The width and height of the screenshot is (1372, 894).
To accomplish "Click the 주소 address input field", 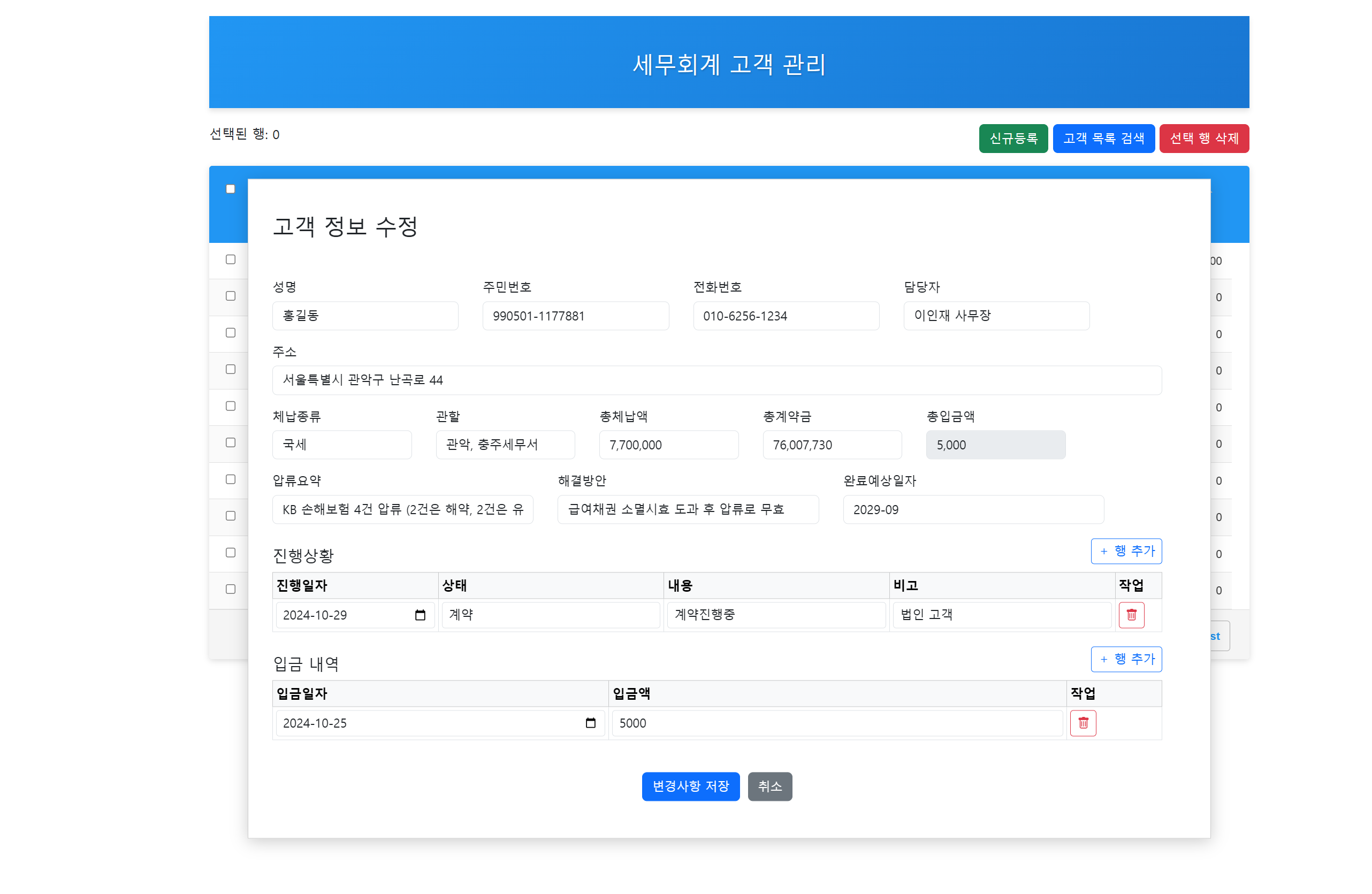I will [717, 380].
